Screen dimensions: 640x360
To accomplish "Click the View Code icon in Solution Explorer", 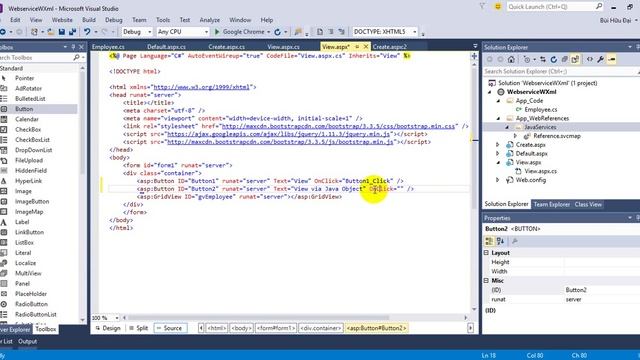I will click(590, 60).
